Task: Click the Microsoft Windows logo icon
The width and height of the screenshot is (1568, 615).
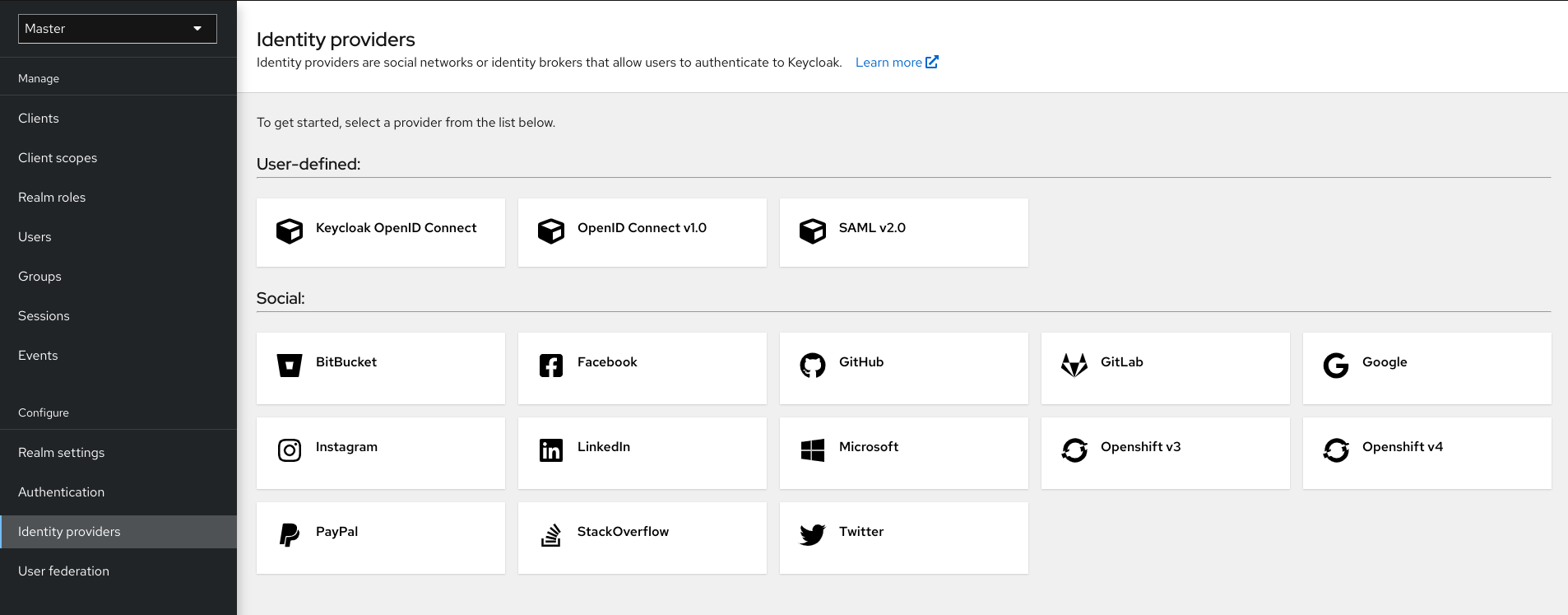Action: [x=812, y=450]
